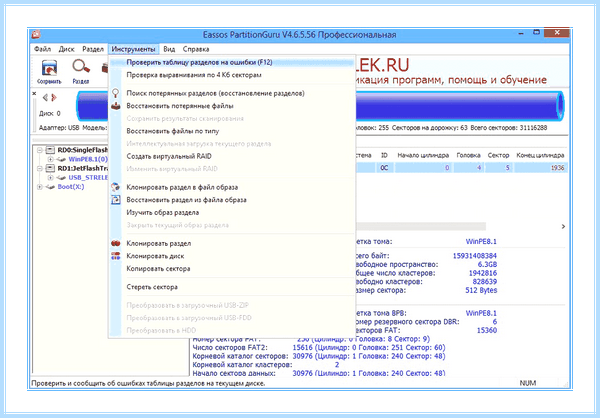Click the 0C ID cell in partition row

(x=384, y=168)
